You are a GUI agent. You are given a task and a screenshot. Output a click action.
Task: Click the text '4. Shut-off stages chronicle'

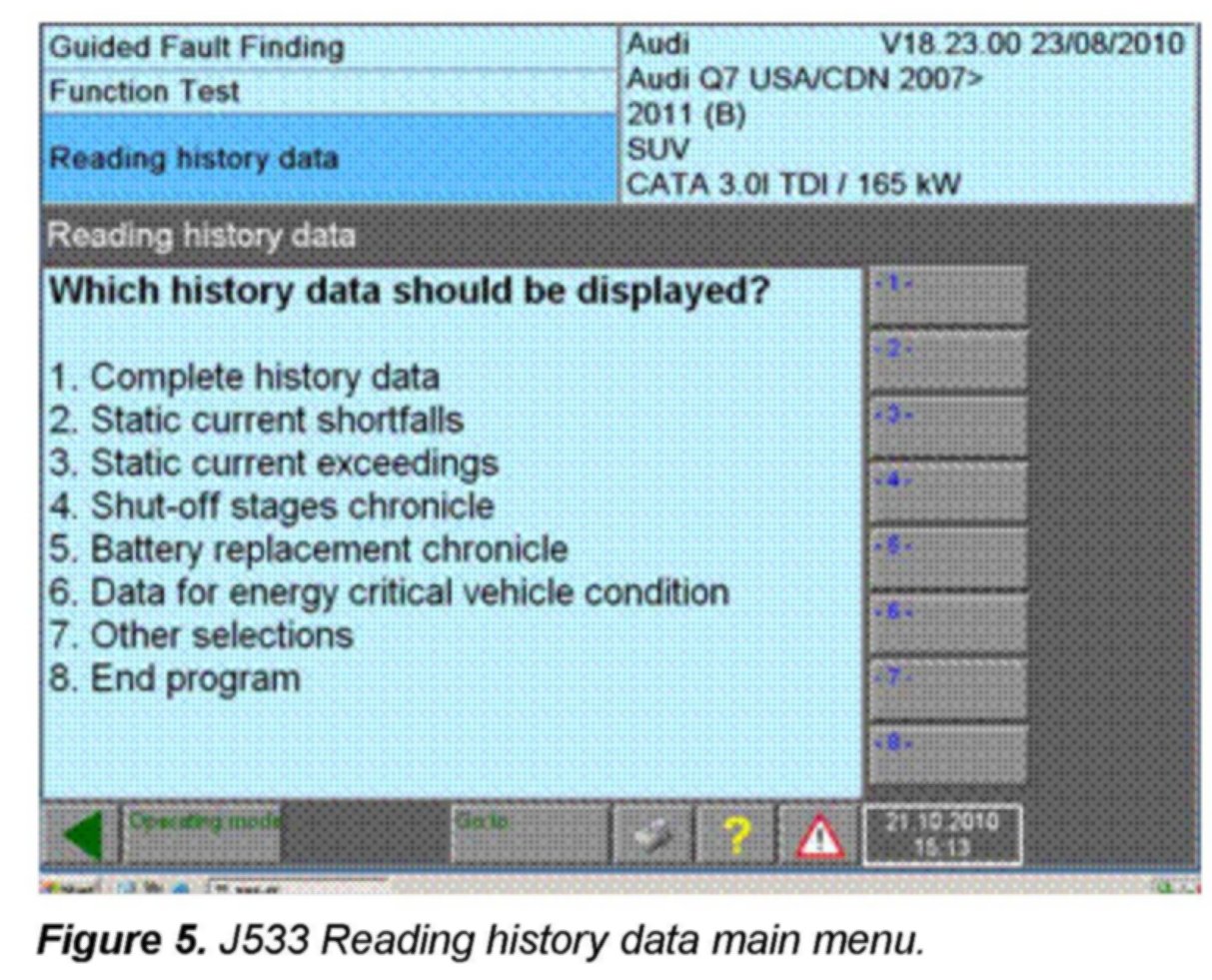coord(272,506)
